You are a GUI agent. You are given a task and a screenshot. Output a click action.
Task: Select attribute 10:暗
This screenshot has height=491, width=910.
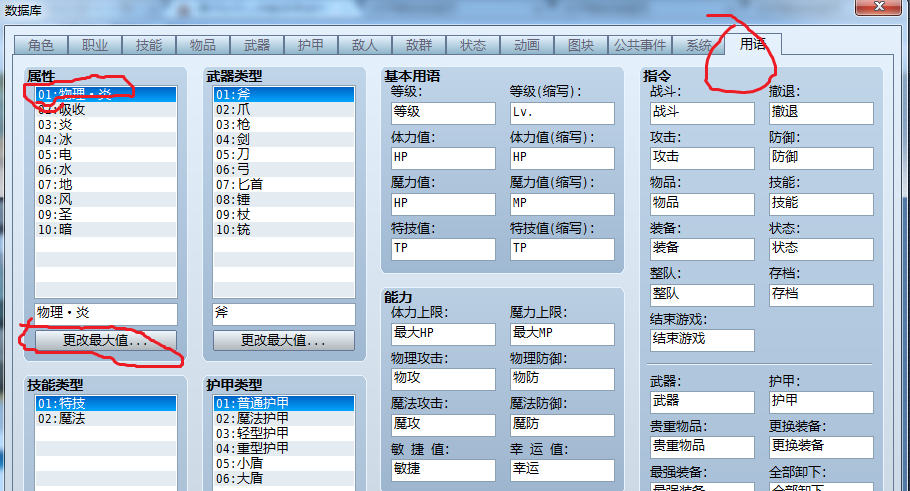click(x=106, y=230)
